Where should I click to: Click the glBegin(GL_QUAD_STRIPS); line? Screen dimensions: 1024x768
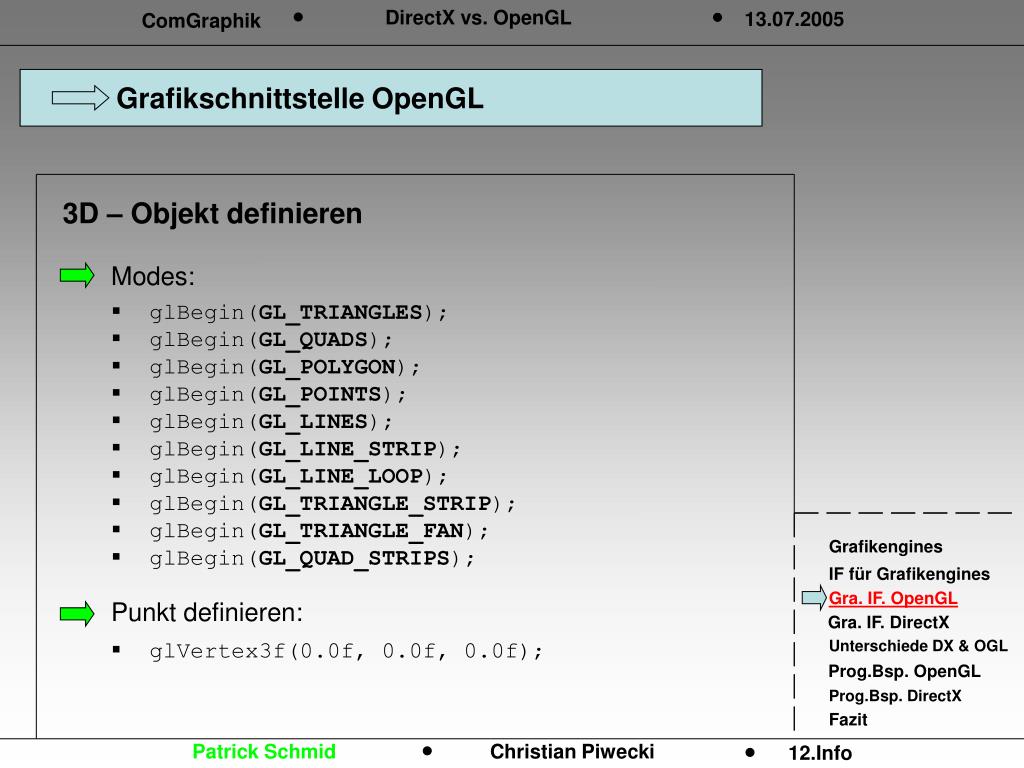[x=312, y=560]
